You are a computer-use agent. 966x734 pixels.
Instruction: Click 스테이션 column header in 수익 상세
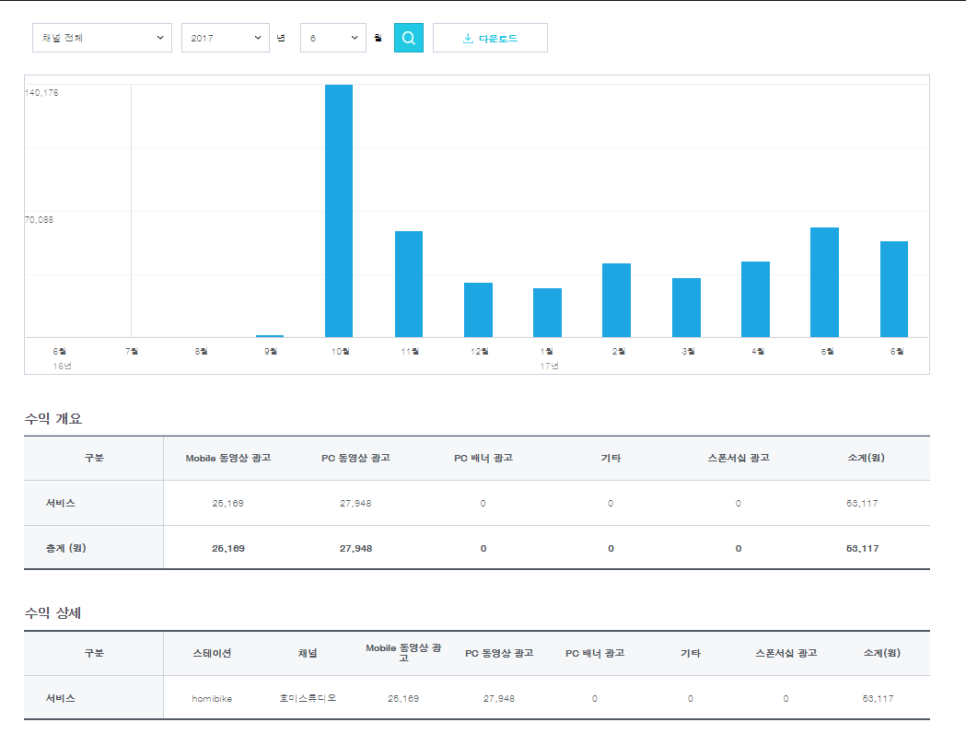(x=212, y=653)
